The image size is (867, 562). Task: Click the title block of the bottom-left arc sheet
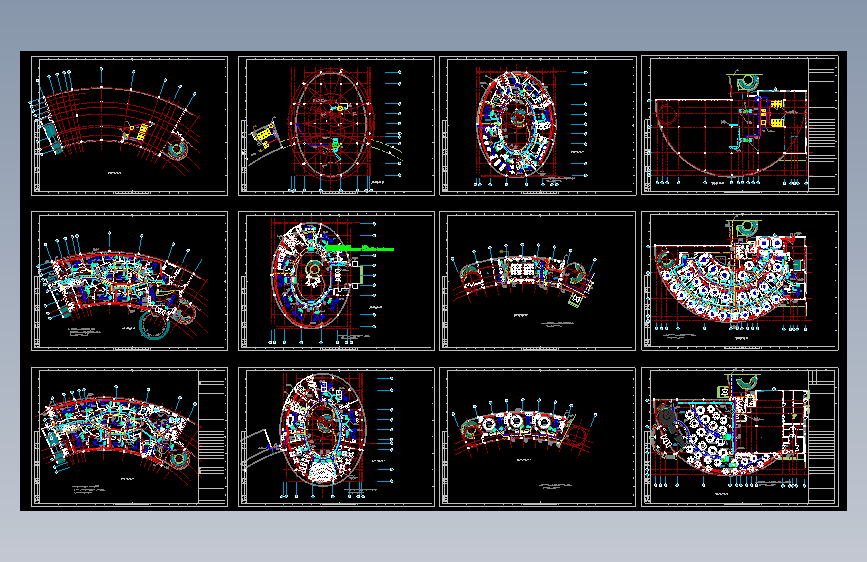212,435
